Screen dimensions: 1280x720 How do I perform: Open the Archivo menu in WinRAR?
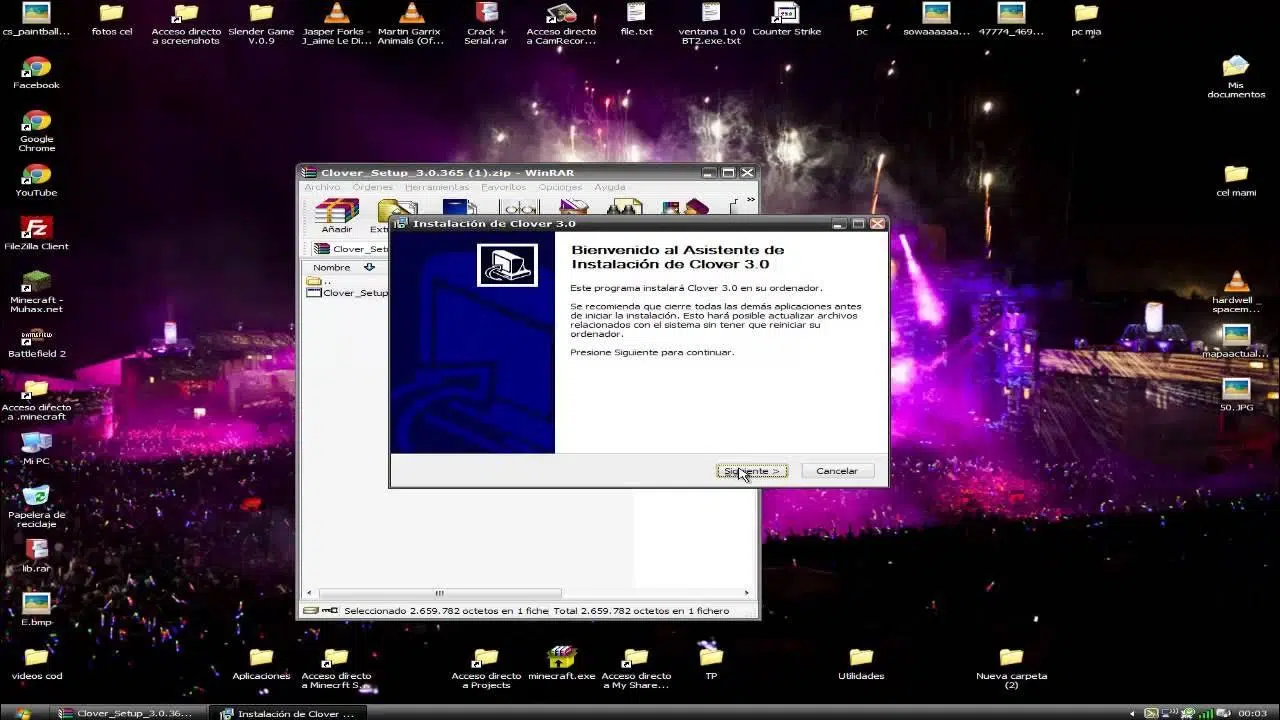point(322,187)
